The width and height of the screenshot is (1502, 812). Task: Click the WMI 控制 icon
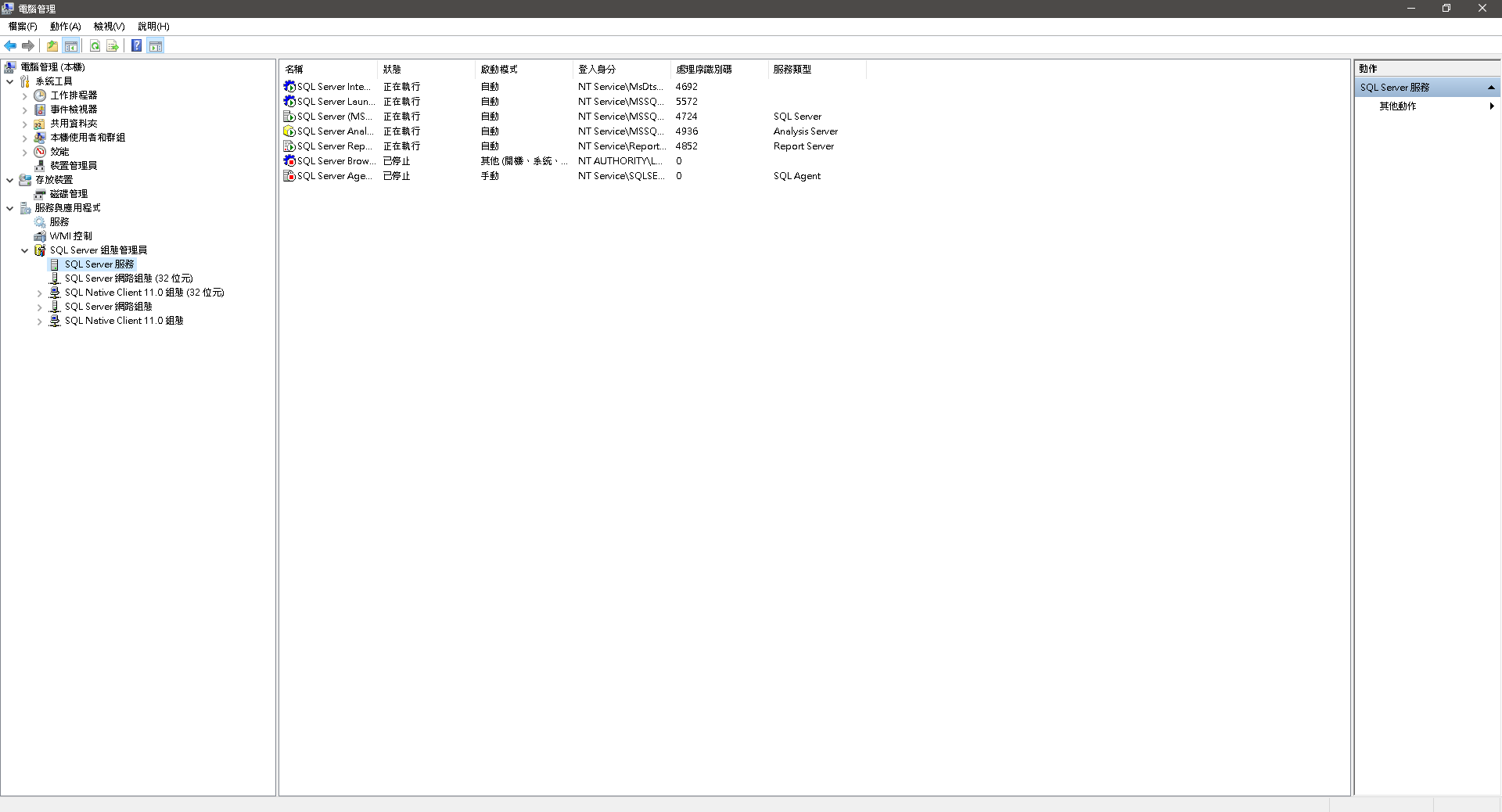40,236
